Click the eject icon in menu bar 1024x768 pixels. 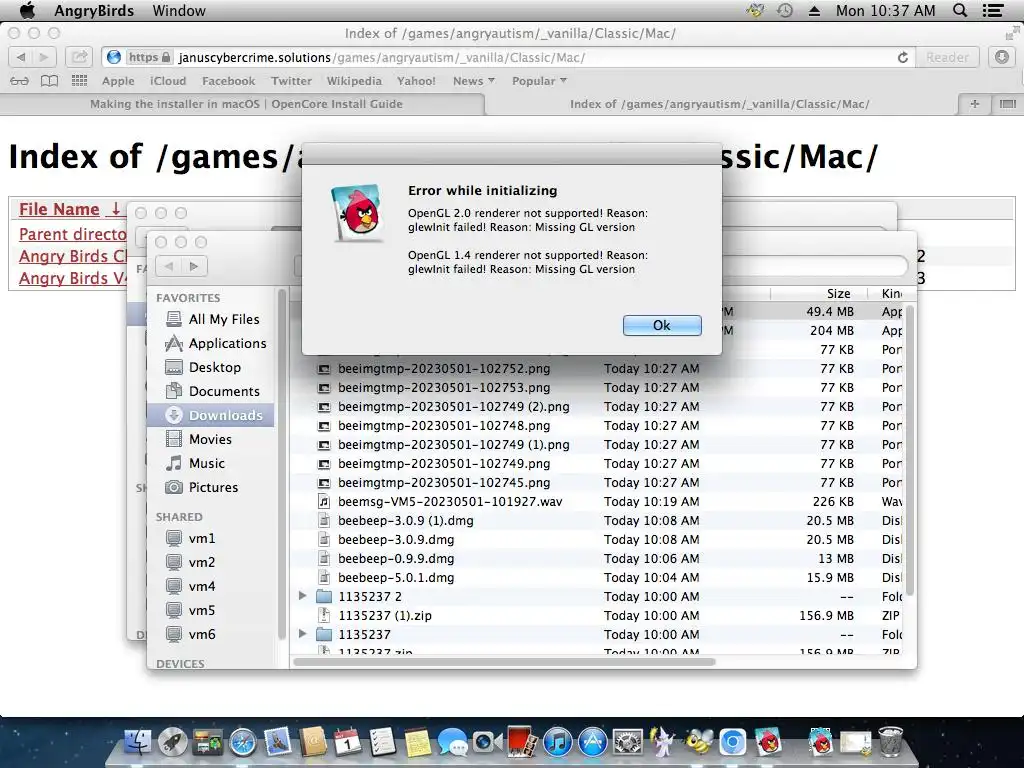[x=814, y=11]
